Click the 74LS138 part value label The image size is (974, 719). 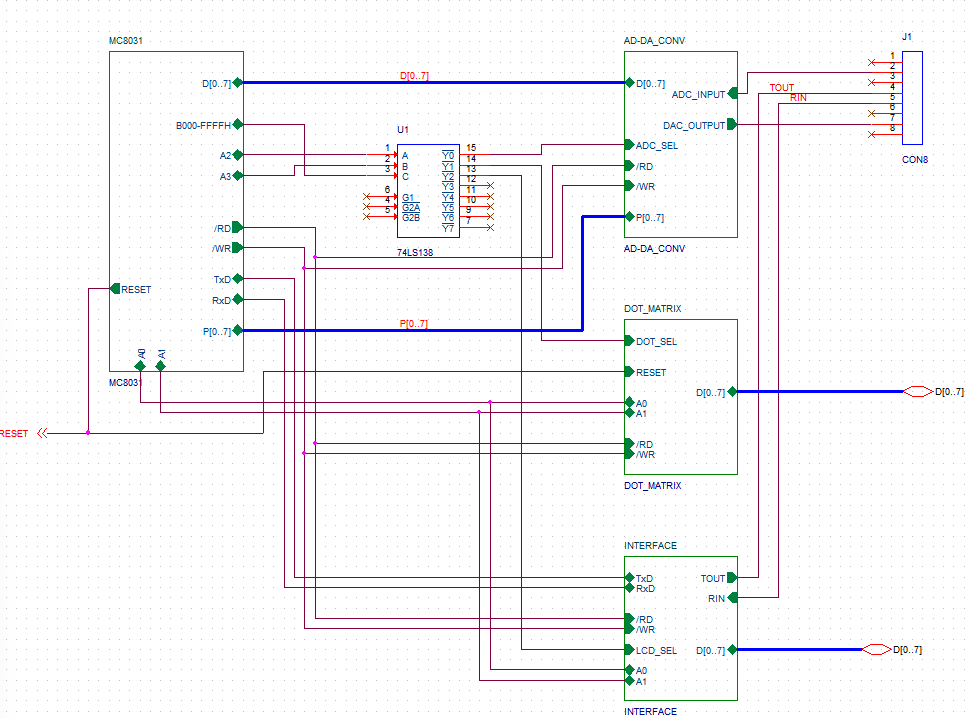415,252
